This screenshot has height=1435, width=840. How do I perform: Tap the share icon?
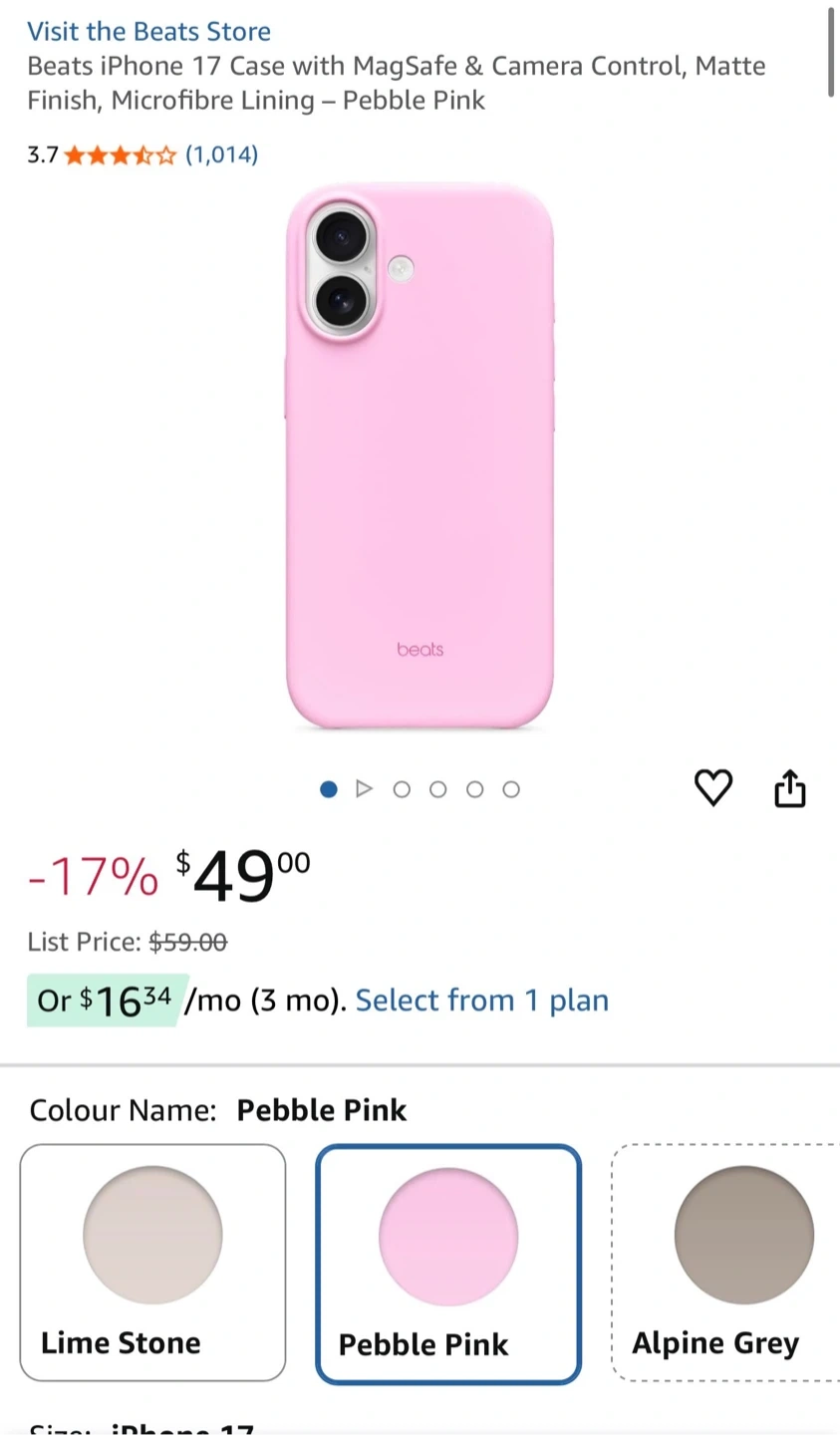tap(789, 788)
